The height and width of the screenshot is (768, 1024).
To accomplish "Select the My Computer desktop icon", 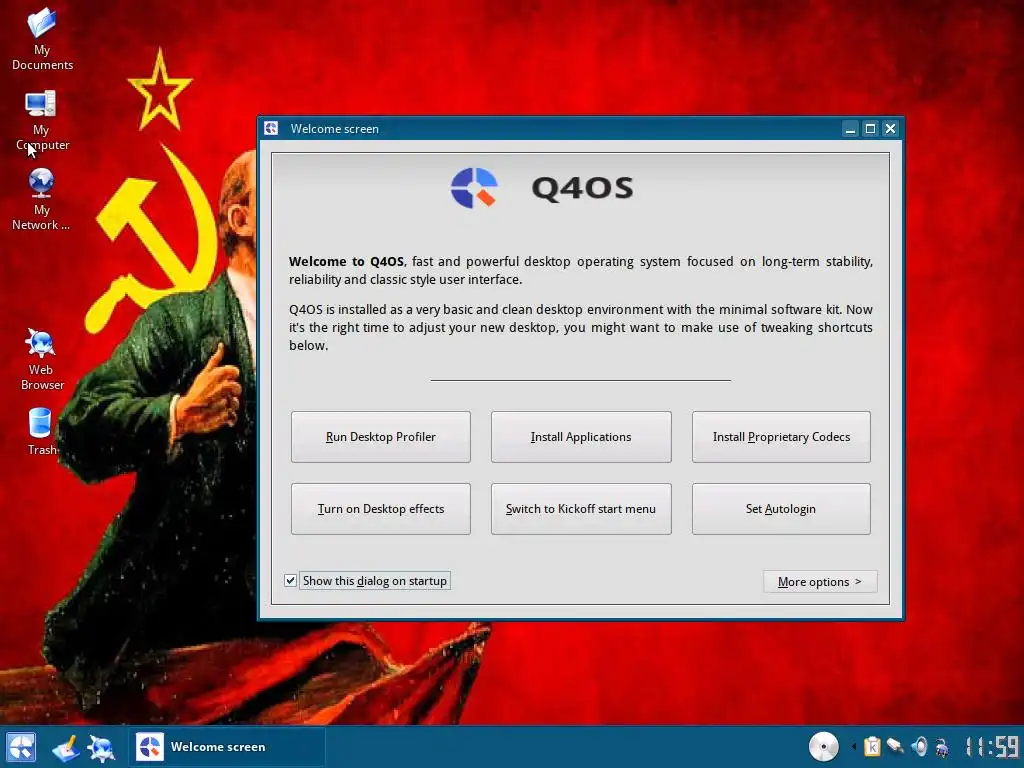I will (41, 120).
